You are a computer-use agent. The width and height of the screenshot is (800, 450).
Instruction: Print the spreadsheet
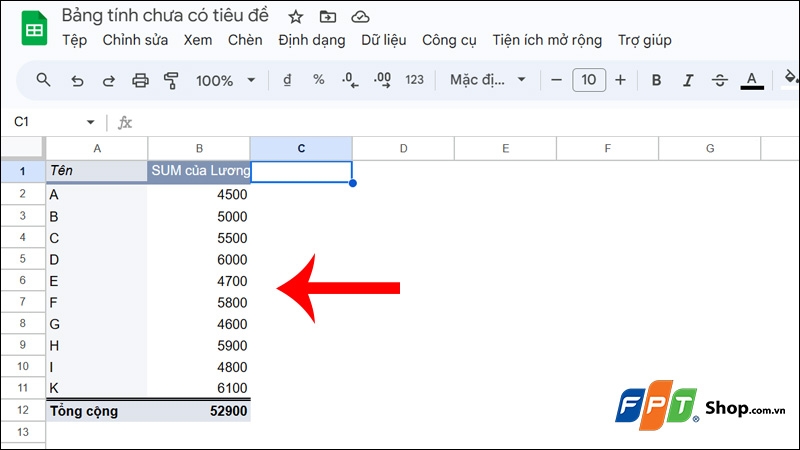tap(140, 80)
